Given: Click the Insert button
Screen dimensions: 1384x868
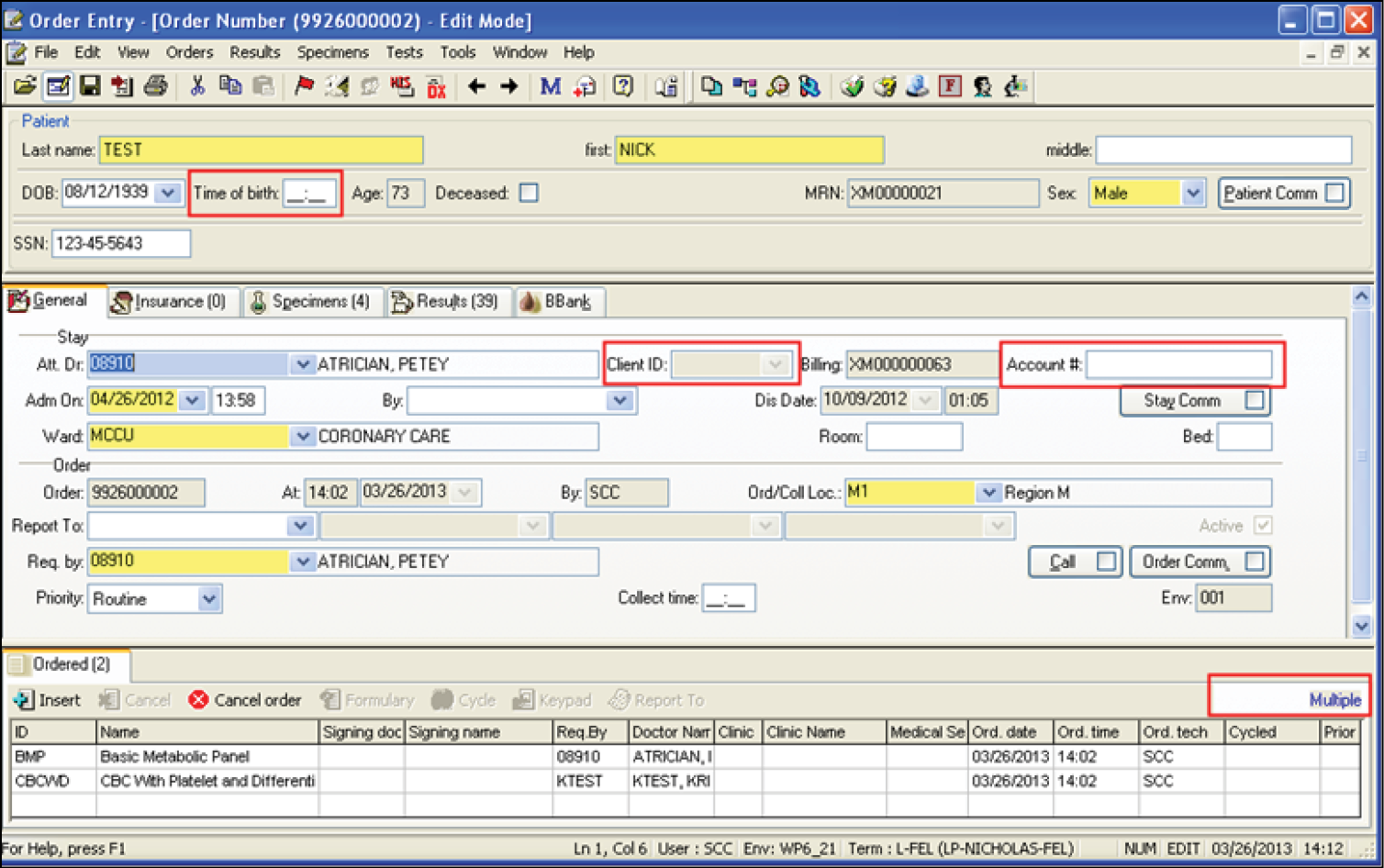Looking at the screenshot, I should pos(48,700).
